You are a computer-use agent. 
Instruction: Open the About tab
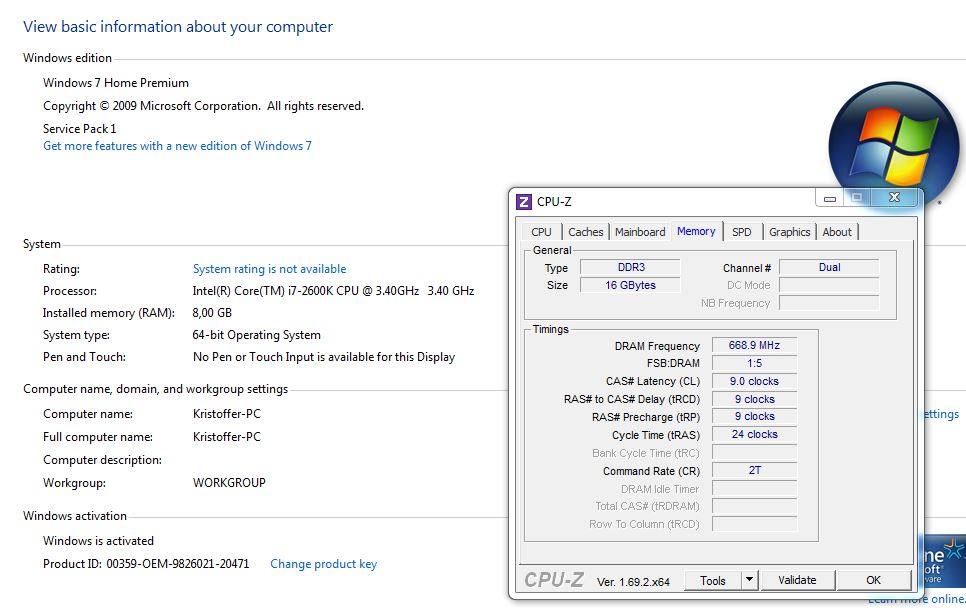tap(837, 232)
